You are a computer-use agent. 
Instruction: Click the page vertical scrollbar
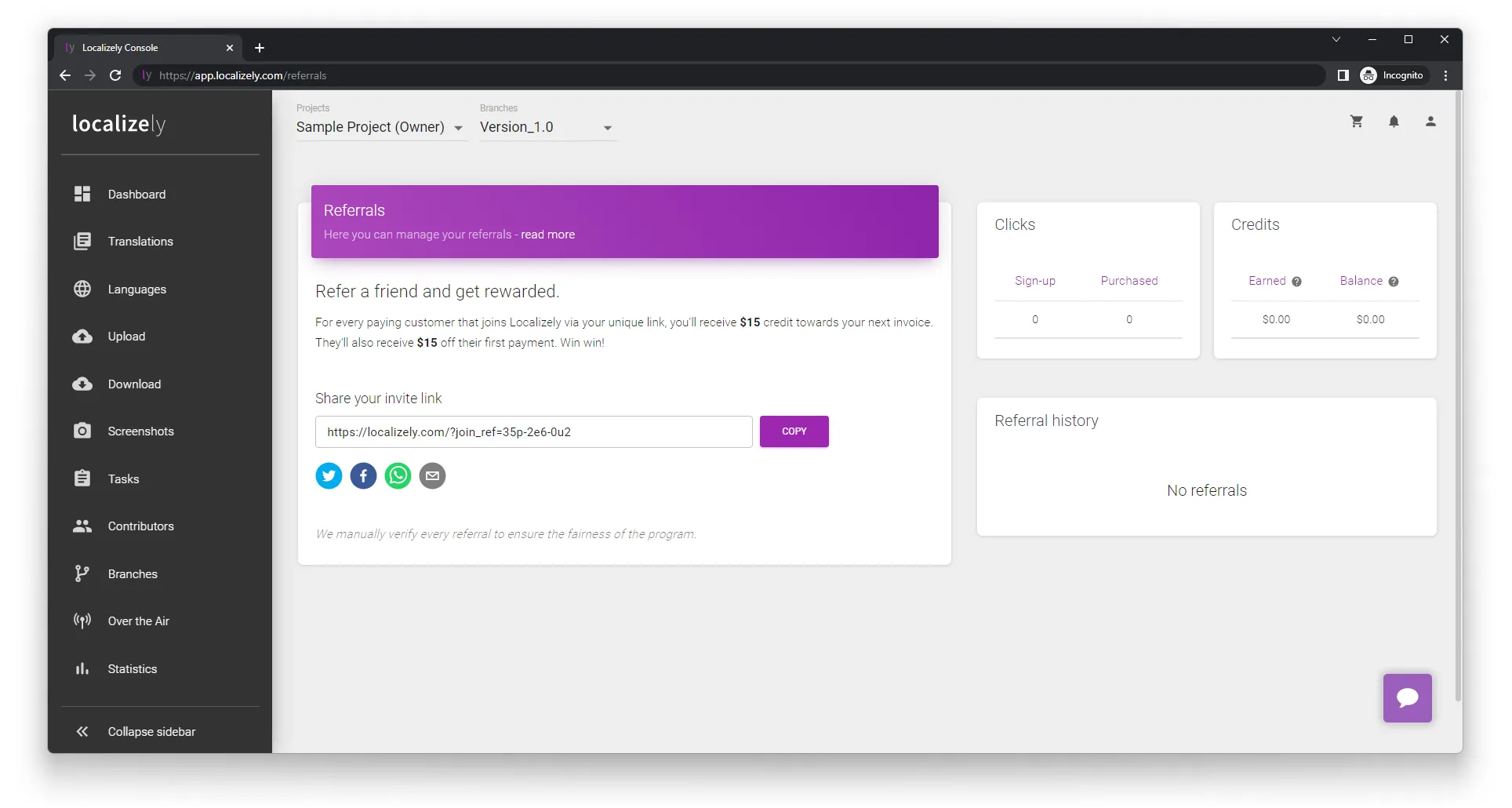pos(1458,396)
